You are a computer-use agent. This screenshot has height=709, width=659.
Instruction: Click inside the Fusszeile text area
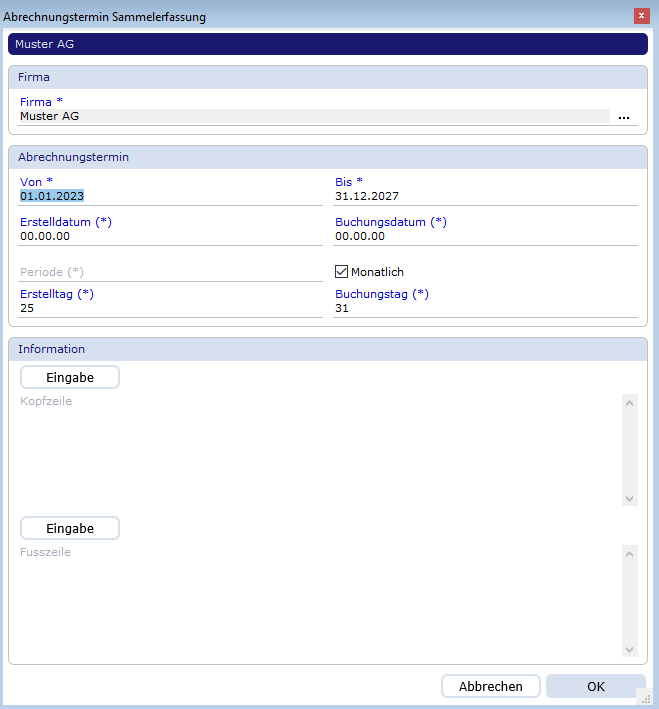(x=320, y=600)
